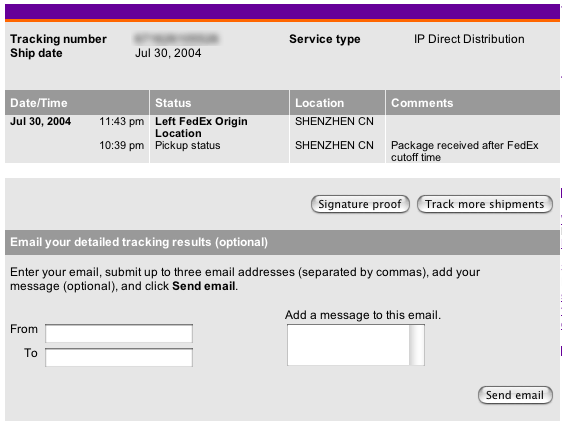Click 'Email your detailed tracking results' heading
The width and height of the screenshot is (562, 424).
click(139, 242)
